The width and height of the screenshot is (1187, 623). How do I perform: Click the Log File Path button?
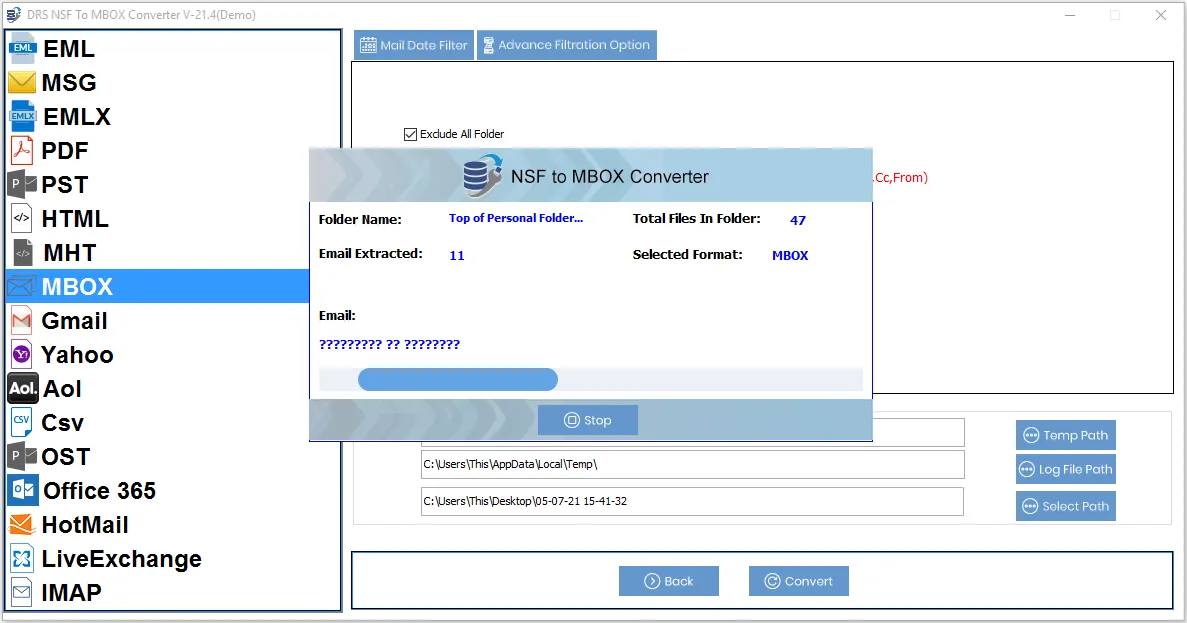coord(1066,469)
